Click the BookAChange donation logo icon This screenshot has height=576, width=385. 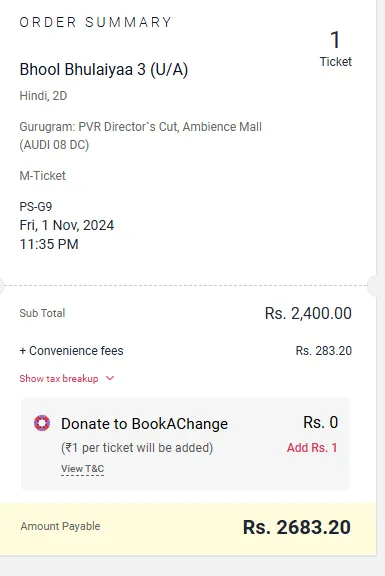[42, 423]
